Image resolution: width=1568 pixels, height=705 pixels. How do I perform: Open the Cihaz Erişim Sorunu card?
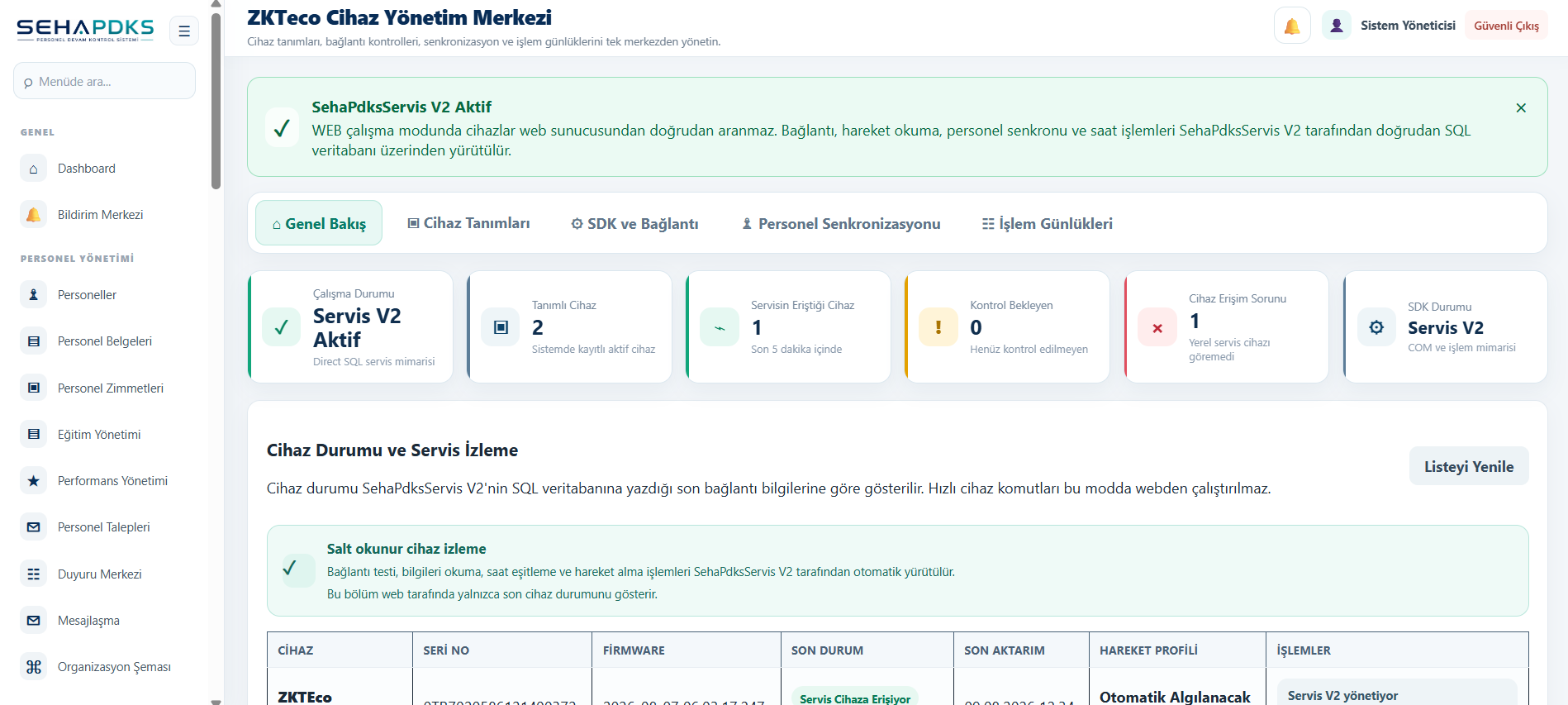[x=1226, y=327]
